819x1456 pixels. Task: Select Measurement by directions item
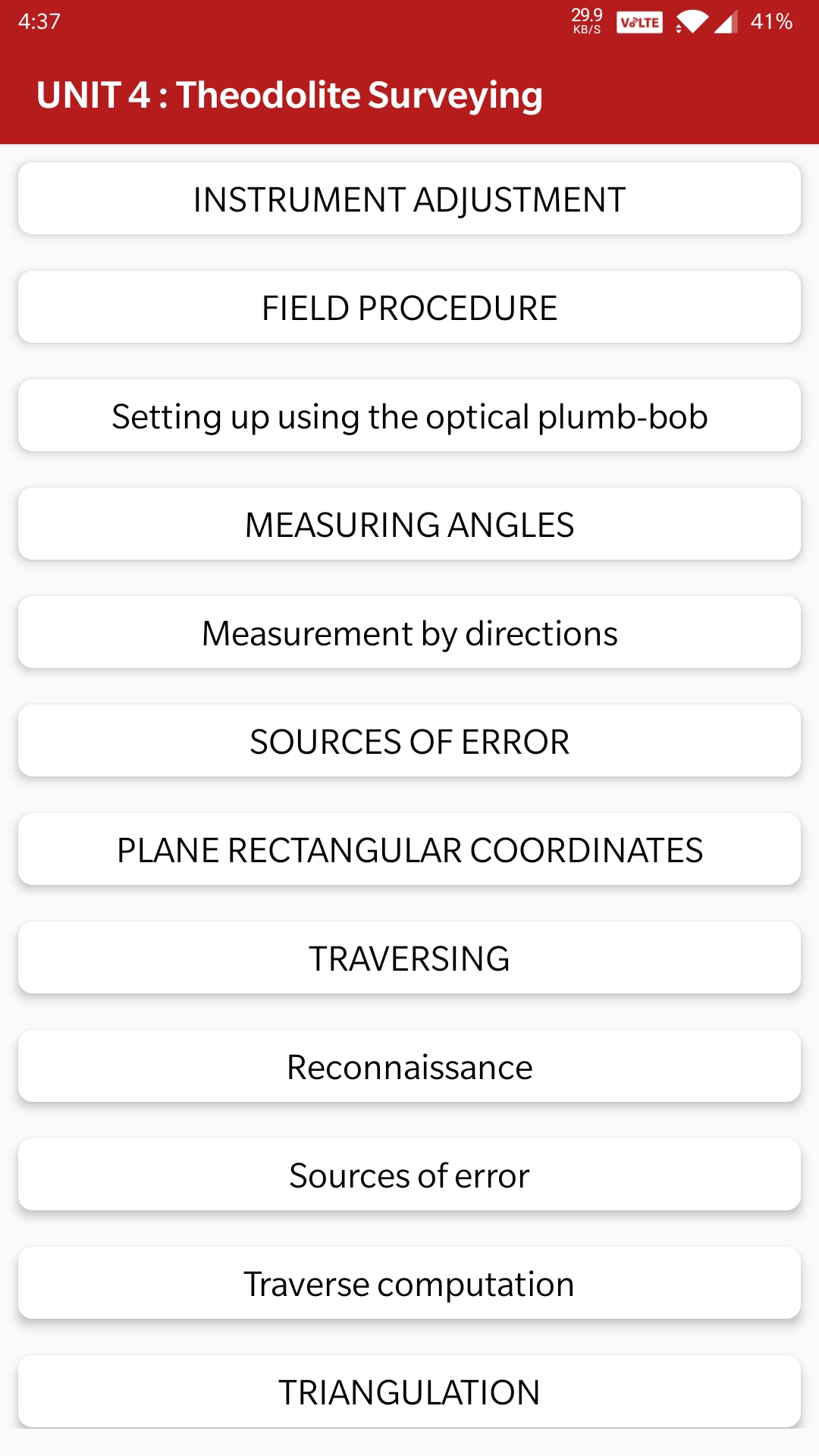(x=409, y=632)
